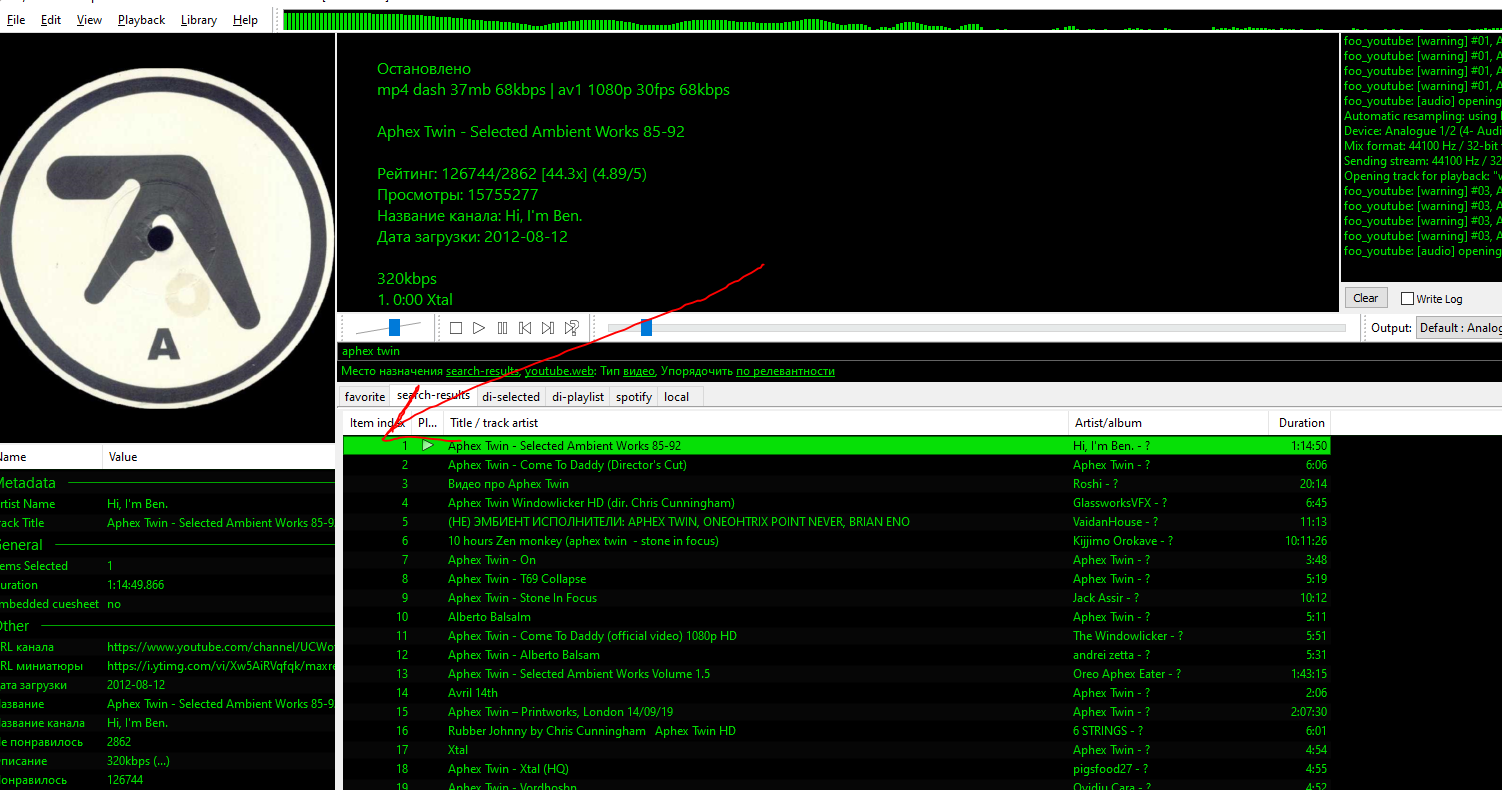Click the Oreo Aphex Eater artist cell

point(1127,674)
